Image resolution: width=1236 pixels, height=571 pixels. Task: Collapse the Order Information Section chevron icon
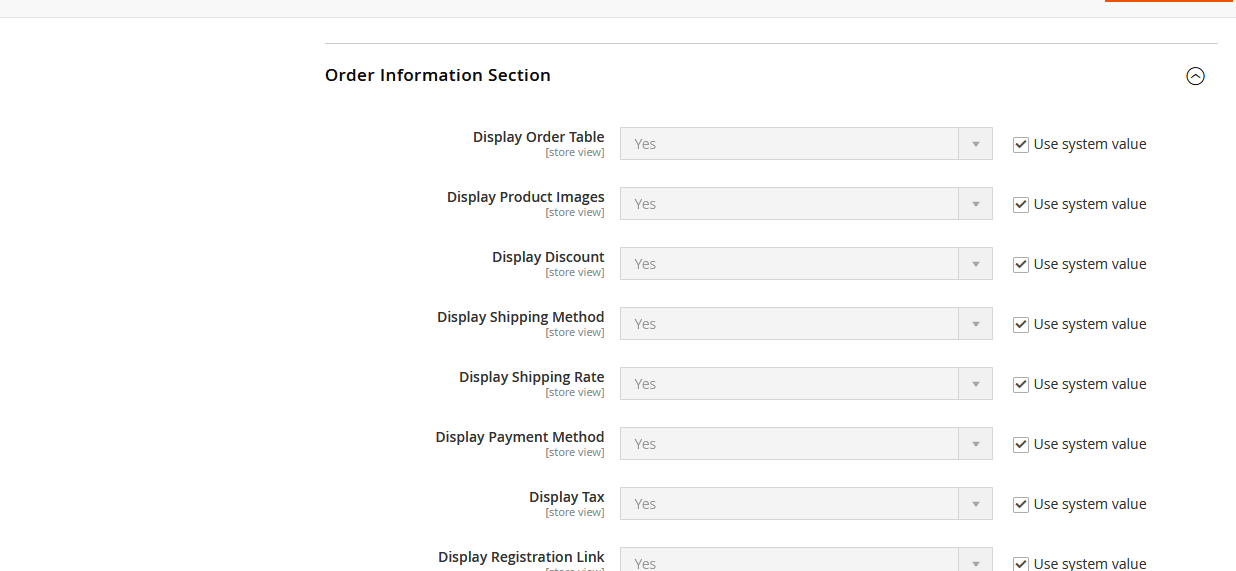point(1195,76)
